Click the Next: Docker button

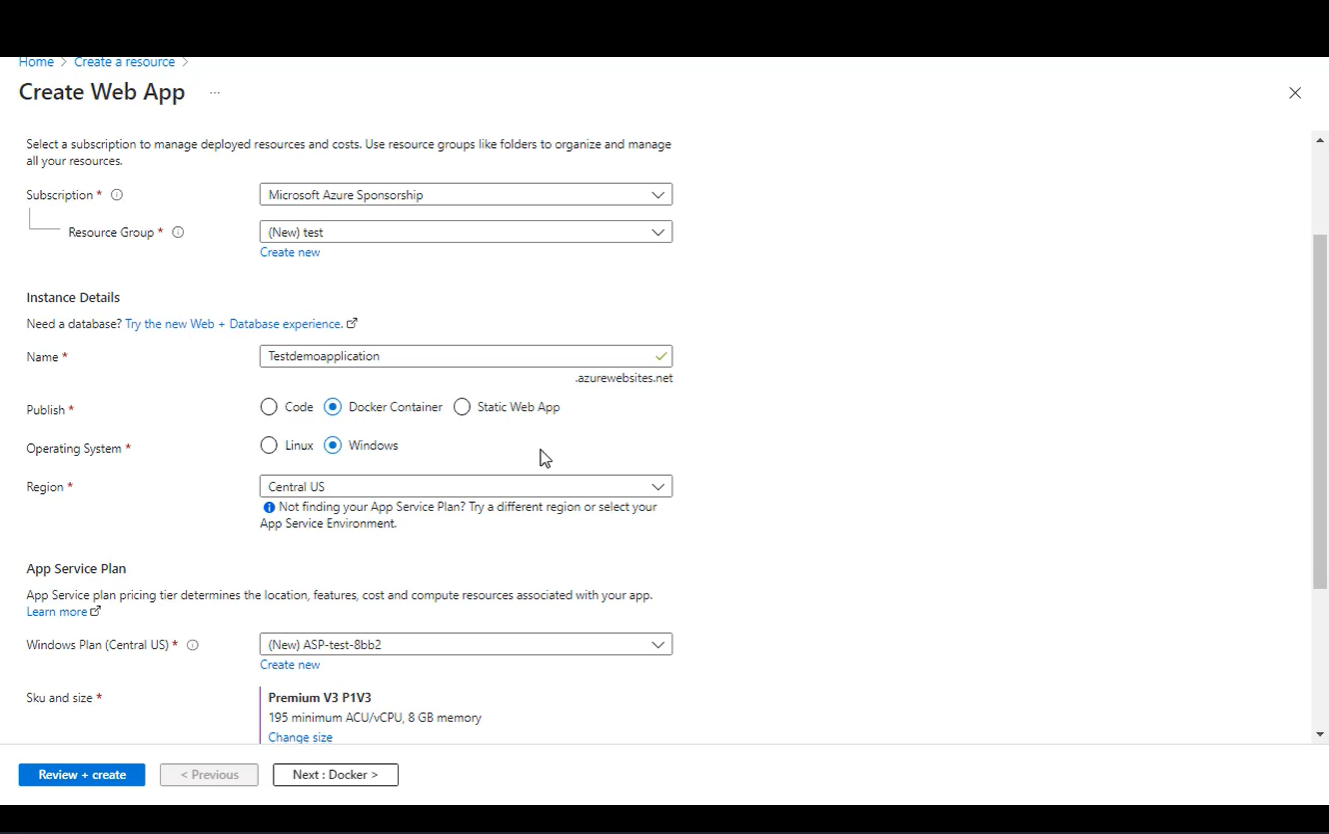[335, 774]
